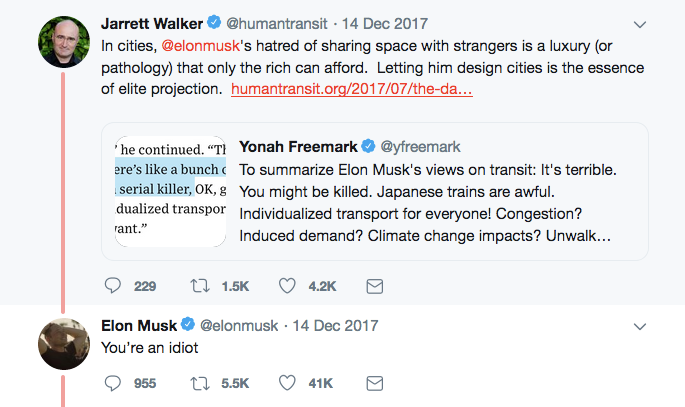Reply to Jarrett Walker's tweet
The image size is (685, 407).
coord(113,286)
